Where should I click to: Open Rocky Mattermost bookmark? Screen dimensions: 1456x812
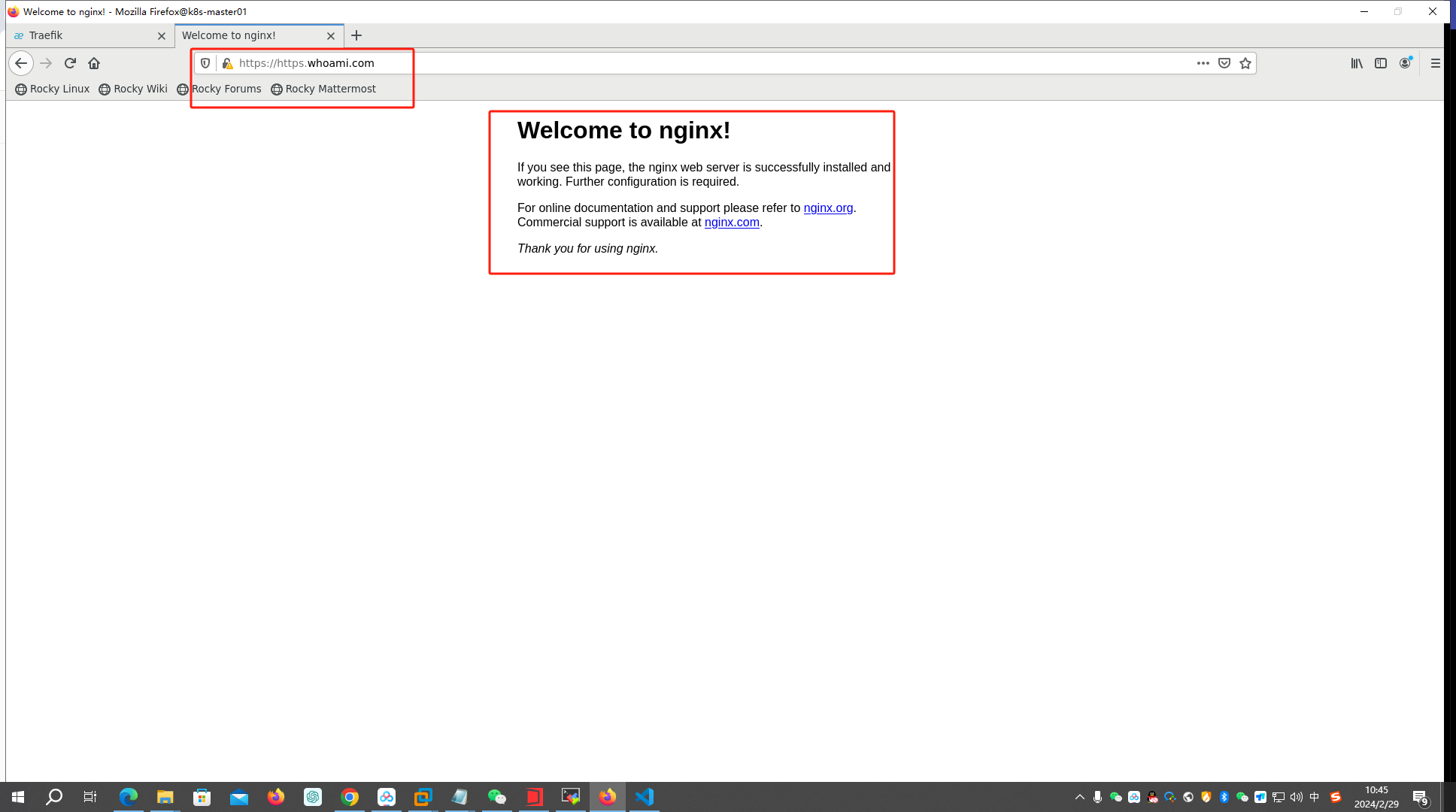[x=323, y=89]
